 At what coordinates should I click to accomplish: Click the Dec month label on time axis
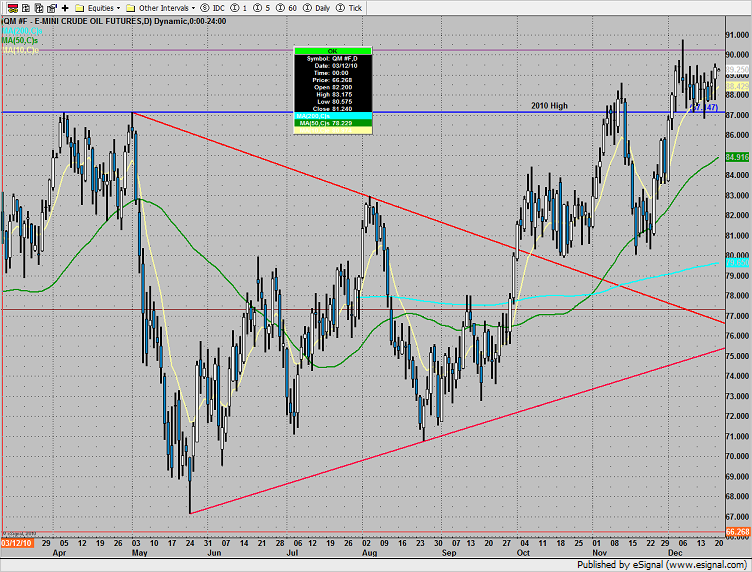675,553
